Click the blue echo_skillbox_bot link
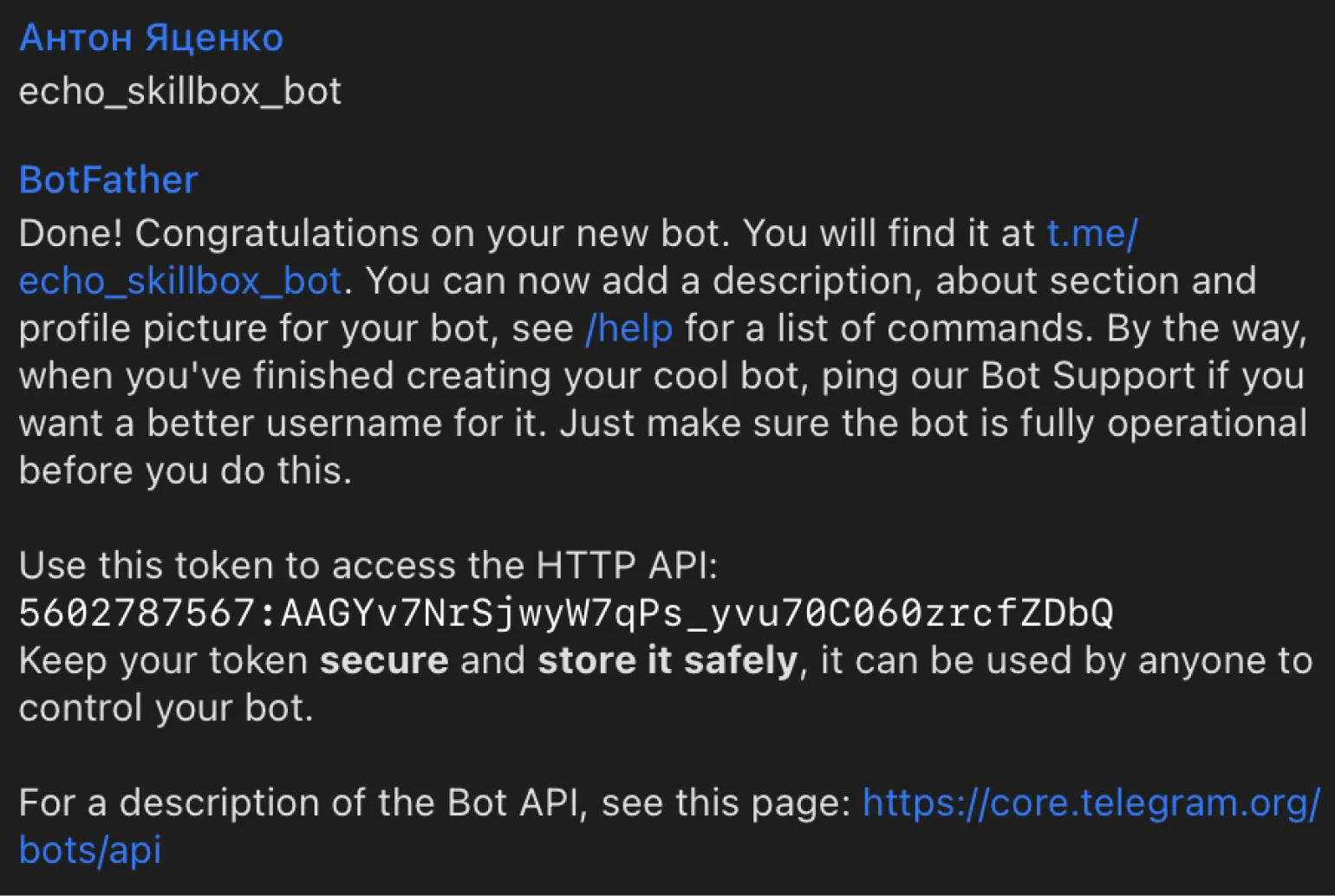This screenshot has height=896, width=1335. point(180,281)
